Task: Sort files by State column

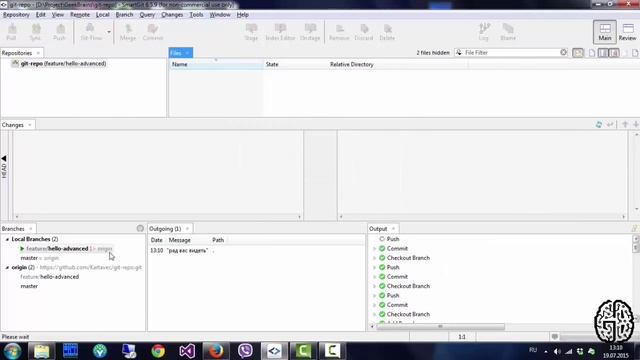Action: pos(295,64)
